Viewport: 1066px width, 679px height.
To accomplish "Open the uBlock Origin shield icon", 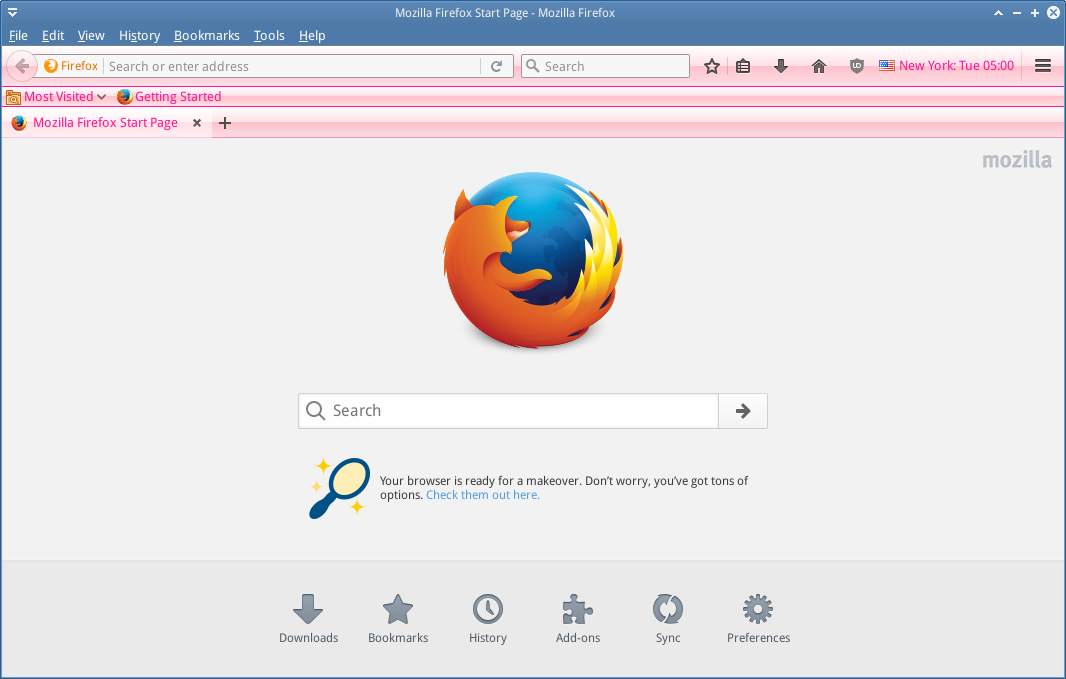I will (x=857, y=66).
